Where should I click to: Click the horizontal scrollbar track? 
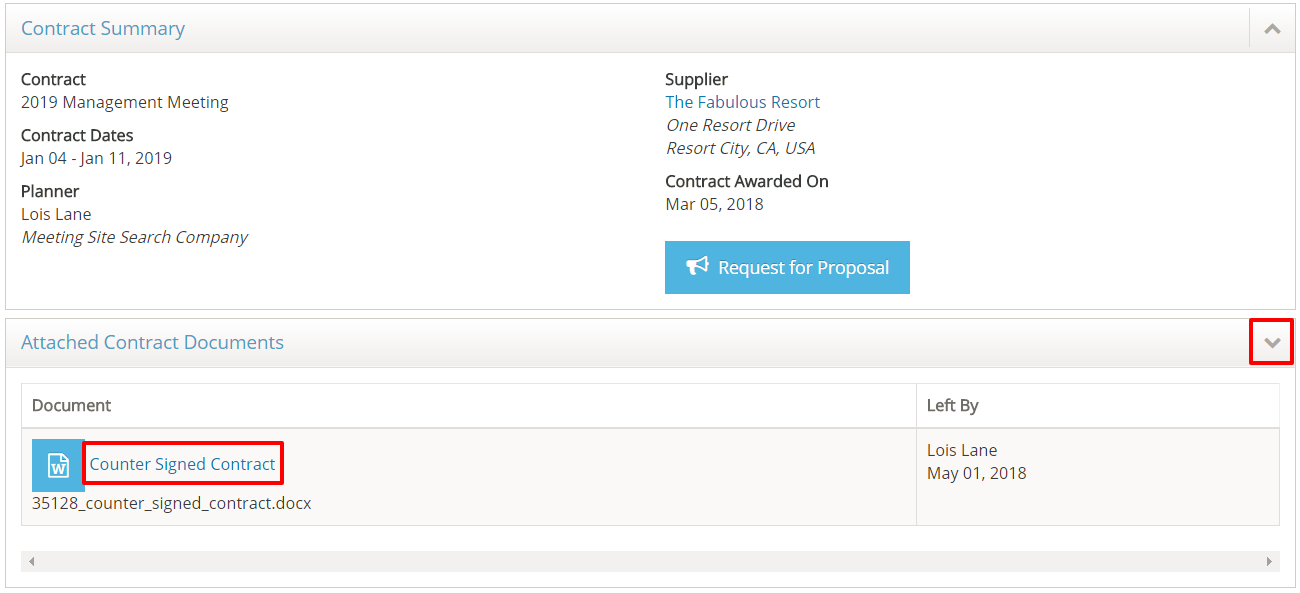click(x=650, y=562)
